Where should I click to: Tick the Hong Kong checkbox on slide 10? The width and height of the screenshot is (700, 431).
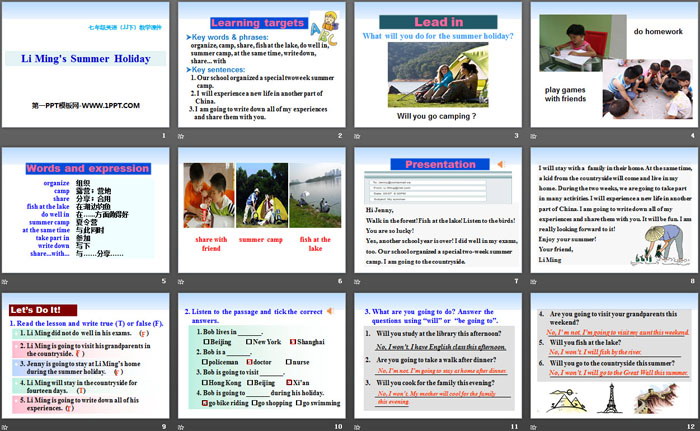[x=205, y=382]
